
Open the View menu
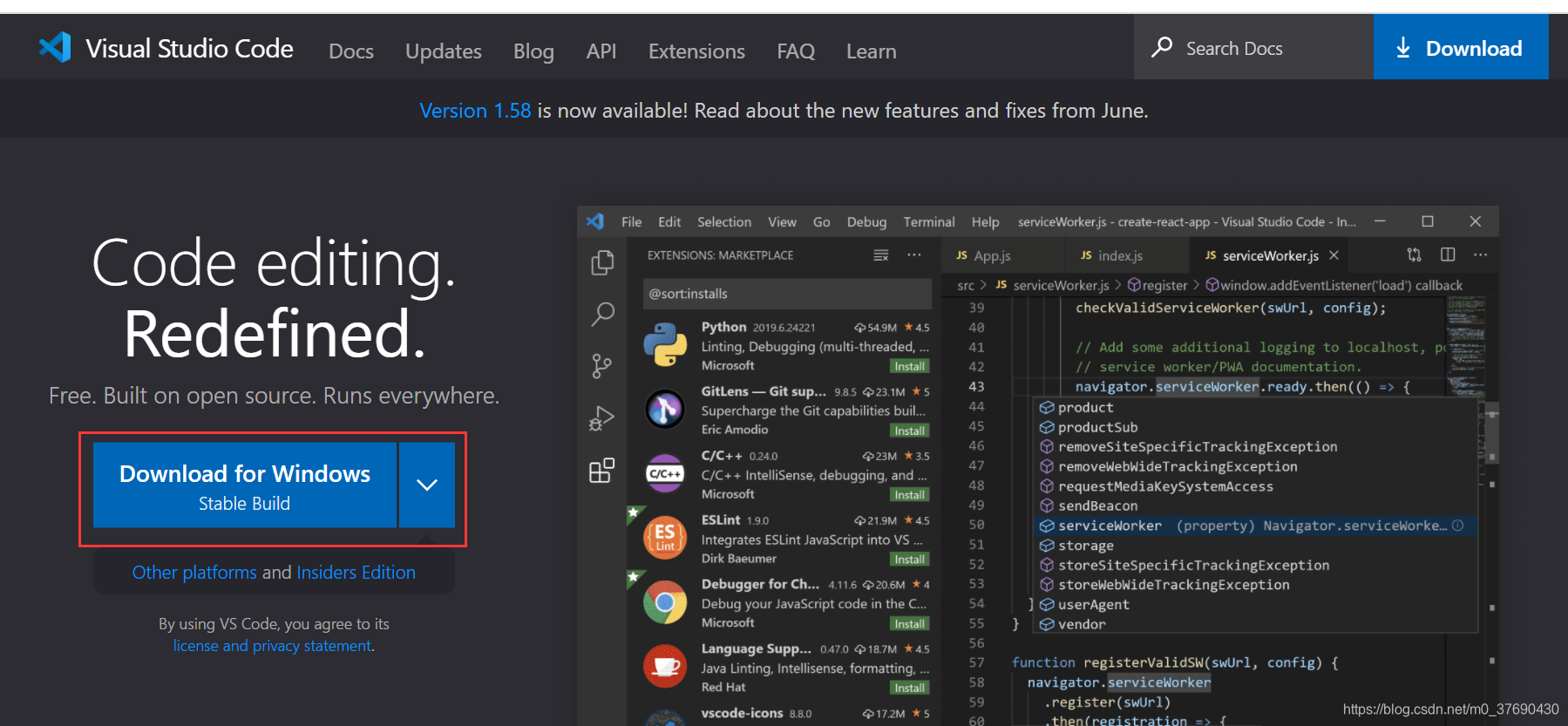click(782, 222)
